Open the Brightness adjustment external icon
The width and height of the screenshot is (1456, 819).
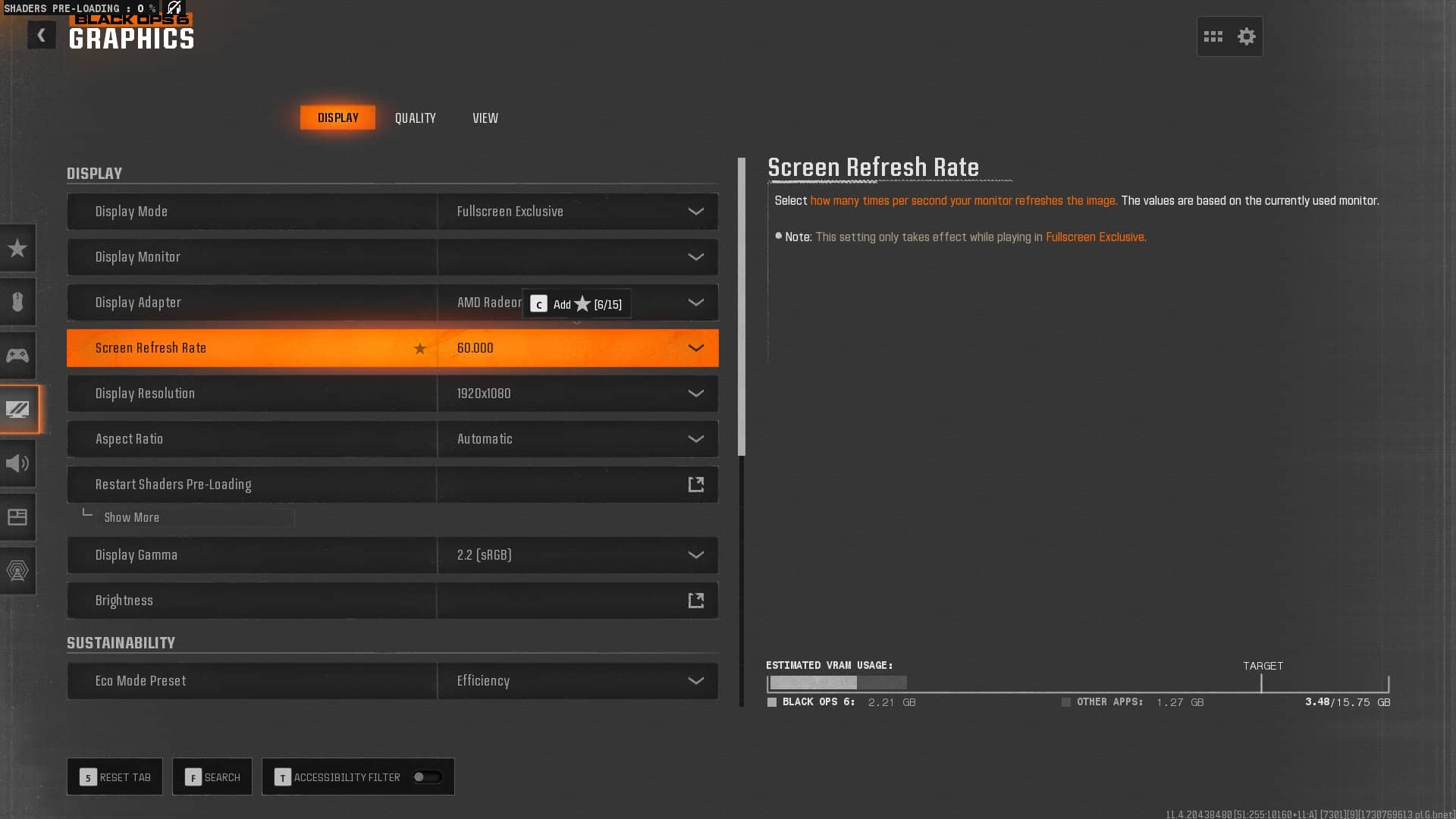pos(695,601)
